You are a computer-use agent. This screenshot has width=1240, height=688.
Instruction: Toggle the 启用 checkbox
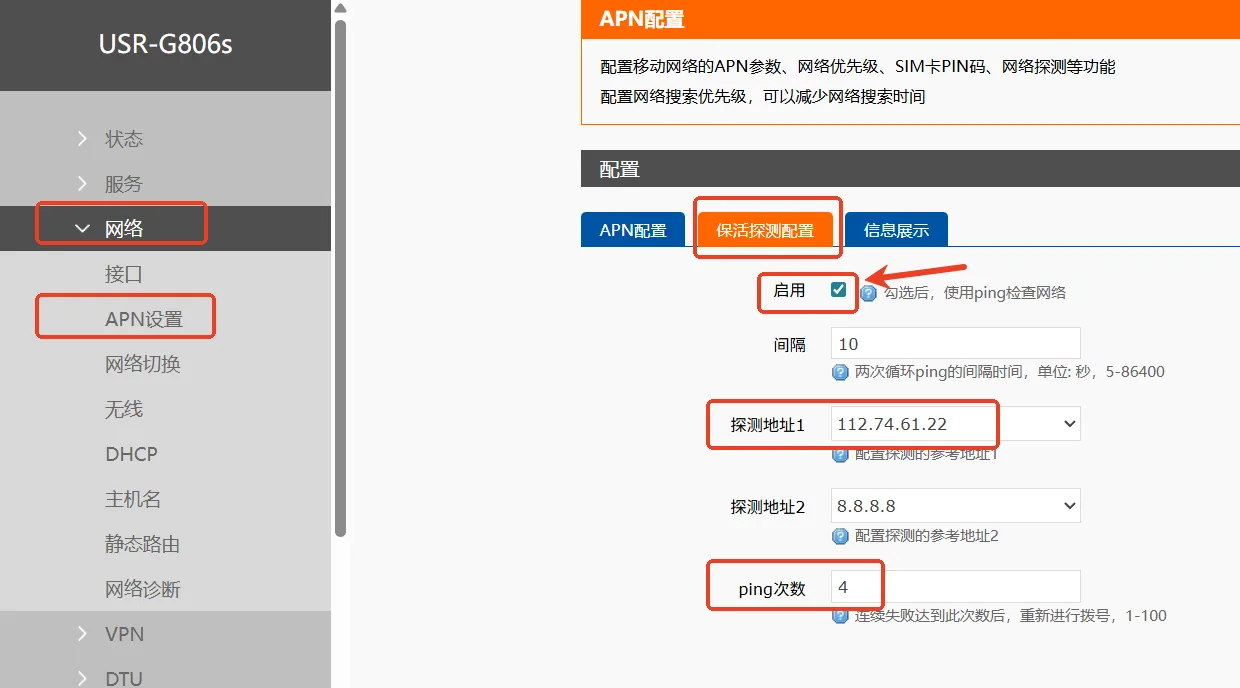(838, 290)
